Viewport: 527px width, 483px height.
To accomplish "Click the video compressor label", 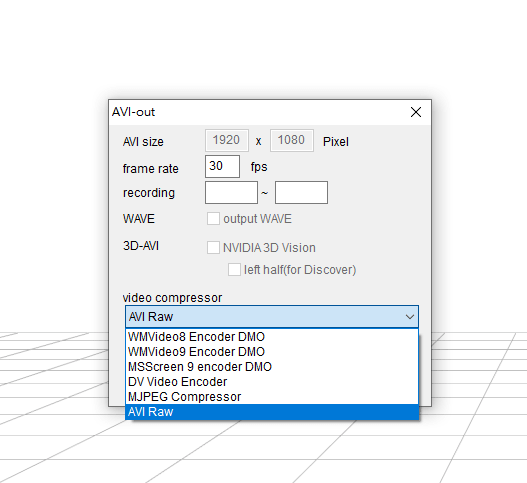I will coord(172,297).
